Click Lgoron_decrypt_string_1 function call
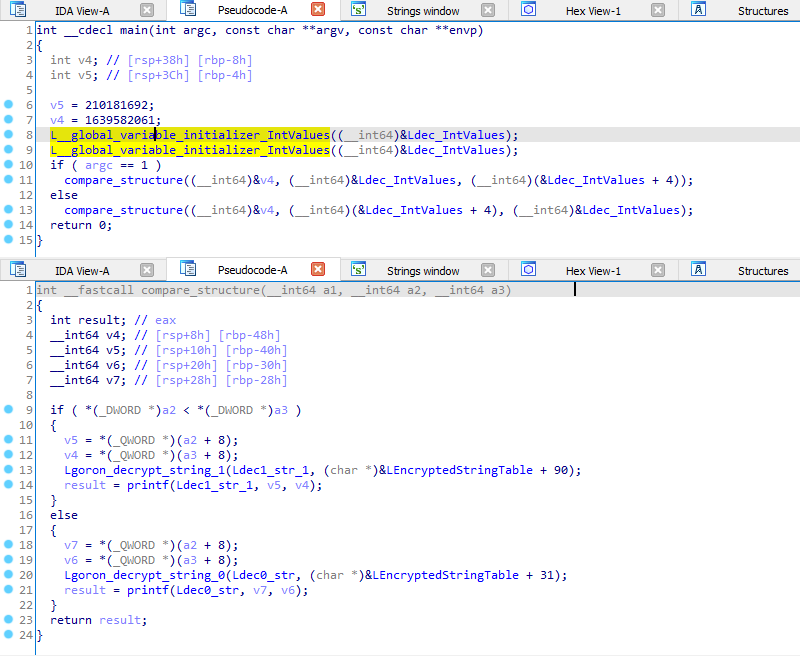 [x=145, y=470]
